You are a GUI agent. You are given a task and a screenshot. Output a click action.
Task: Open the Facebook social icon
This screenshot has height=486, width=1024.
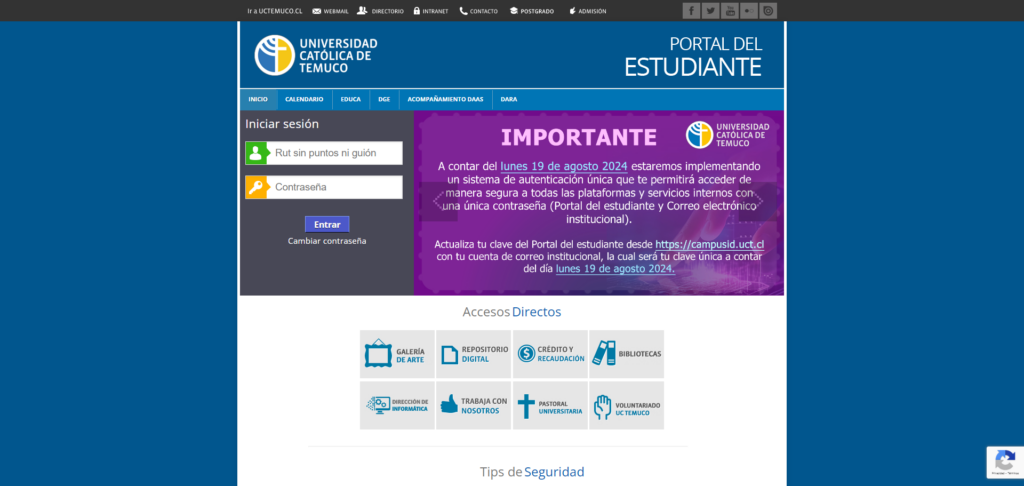pos(692,10)
